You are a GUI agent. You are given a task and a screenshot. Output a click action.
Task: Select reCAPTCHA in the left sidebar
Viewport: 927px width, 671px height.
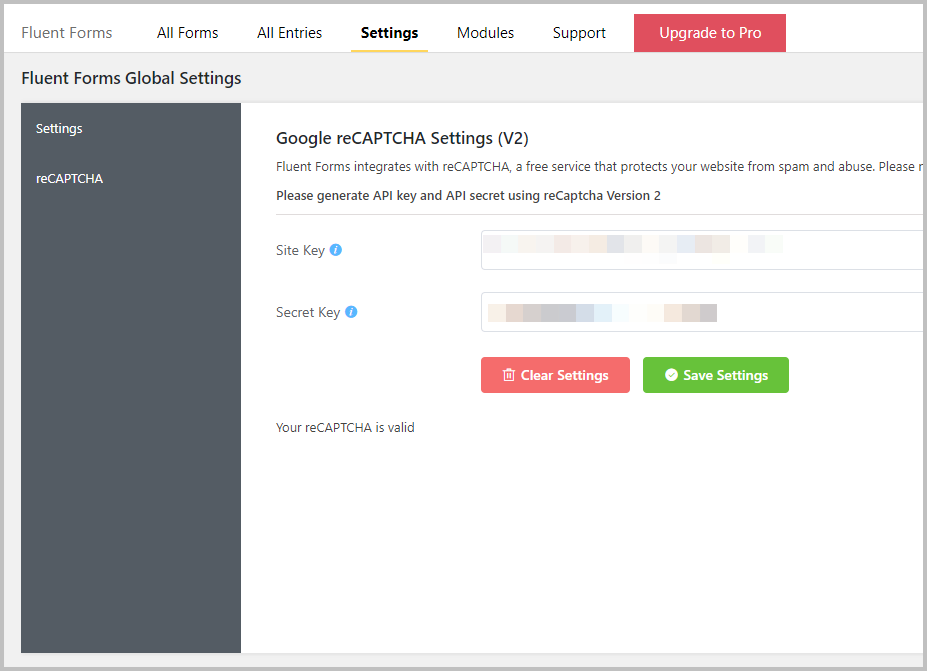[69, 179]
